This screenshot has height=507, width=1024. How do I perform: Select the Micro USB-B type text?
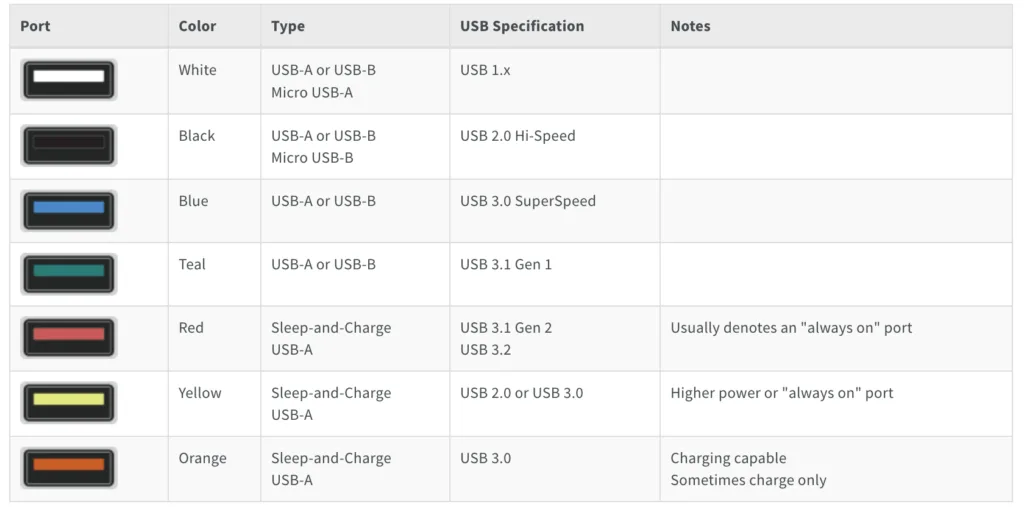[x=312, y=157]
